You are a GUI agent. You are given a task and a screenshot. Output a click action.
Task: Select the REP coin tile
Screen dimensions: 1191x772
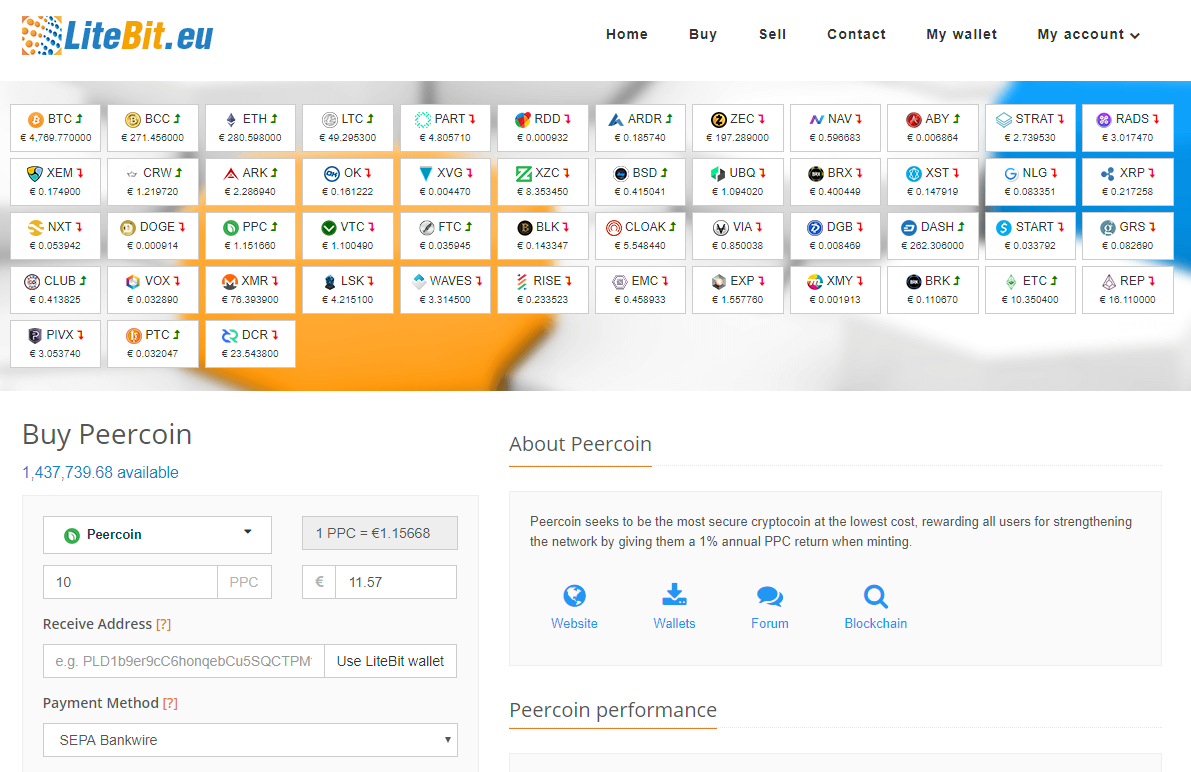[x=1128, y=290]
